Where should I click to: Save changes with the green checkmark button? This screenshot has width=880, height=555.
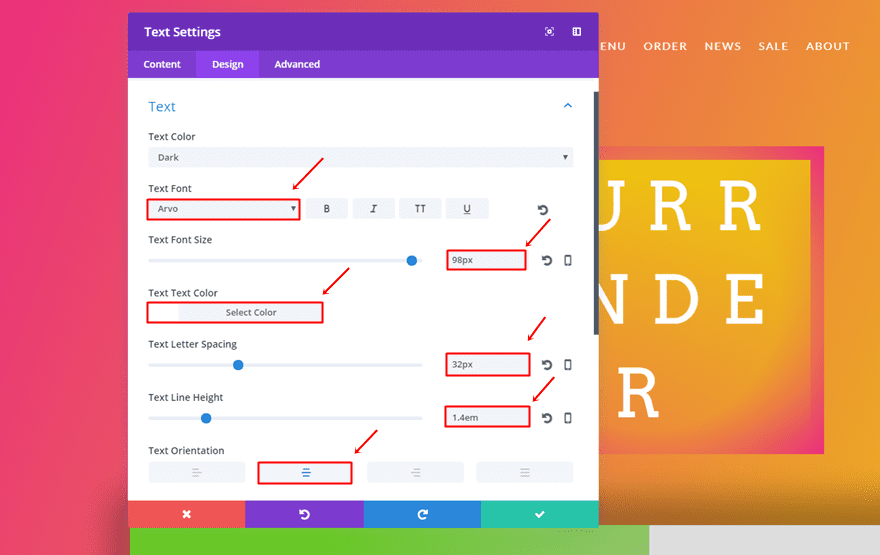540,514
